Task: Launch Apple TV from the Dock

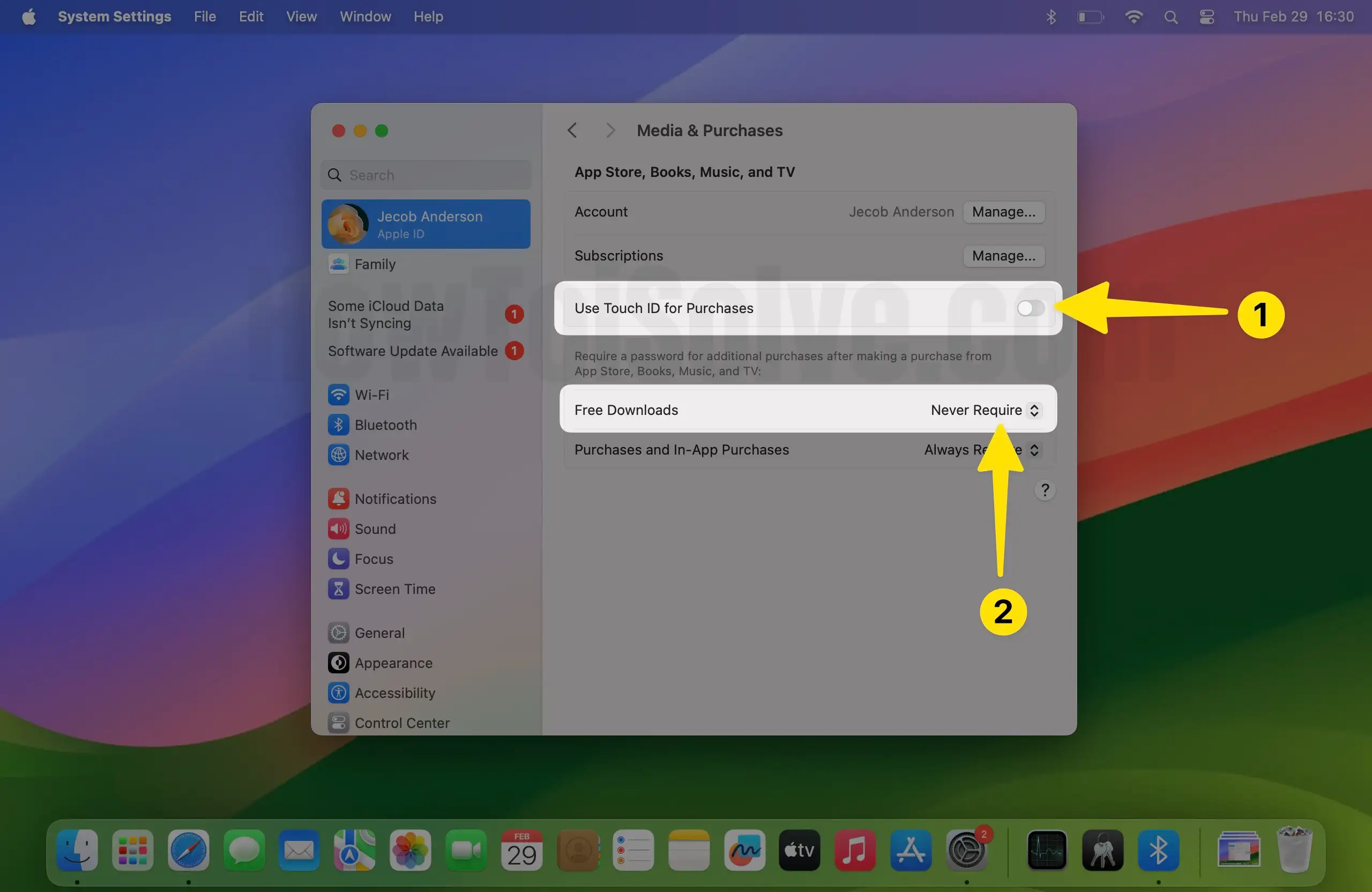Action: pyautogui.click(x=799, y=850)
